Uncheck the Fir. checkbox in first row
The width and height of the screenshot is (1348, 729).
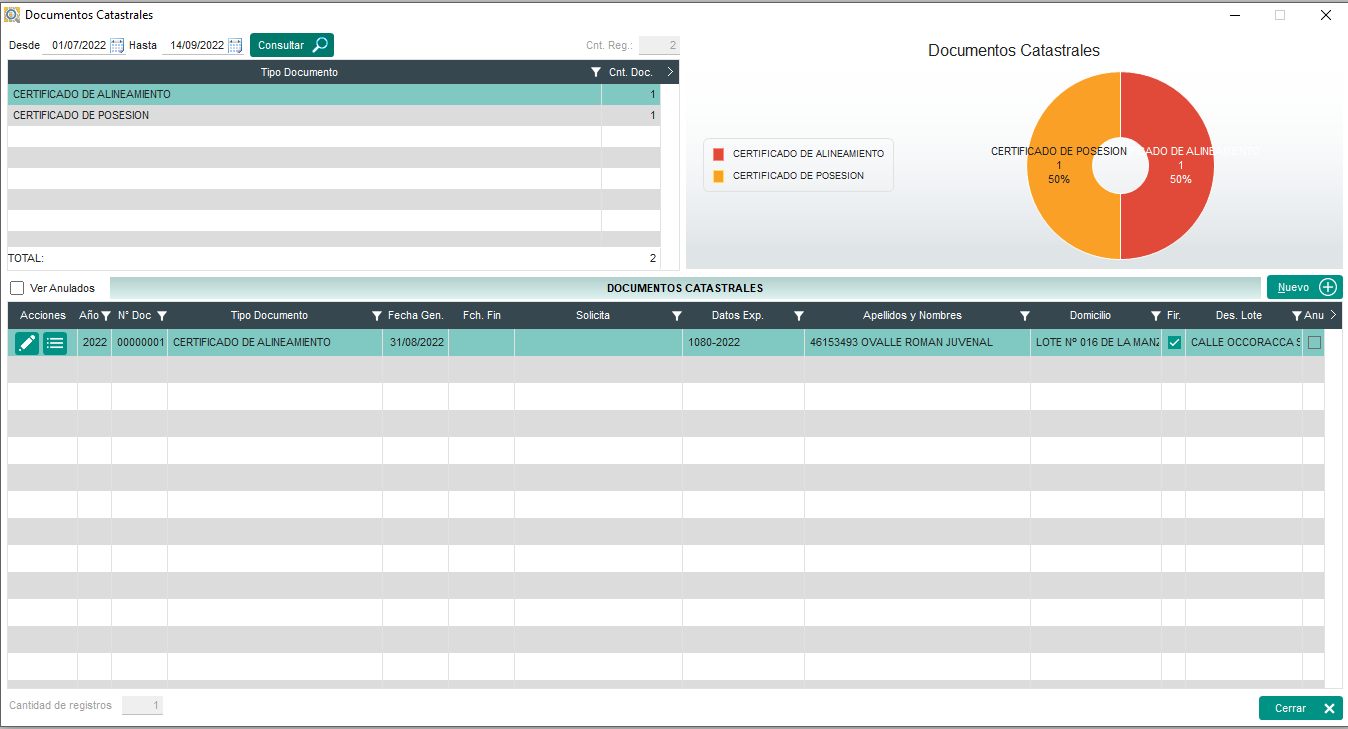(1174, 343)
